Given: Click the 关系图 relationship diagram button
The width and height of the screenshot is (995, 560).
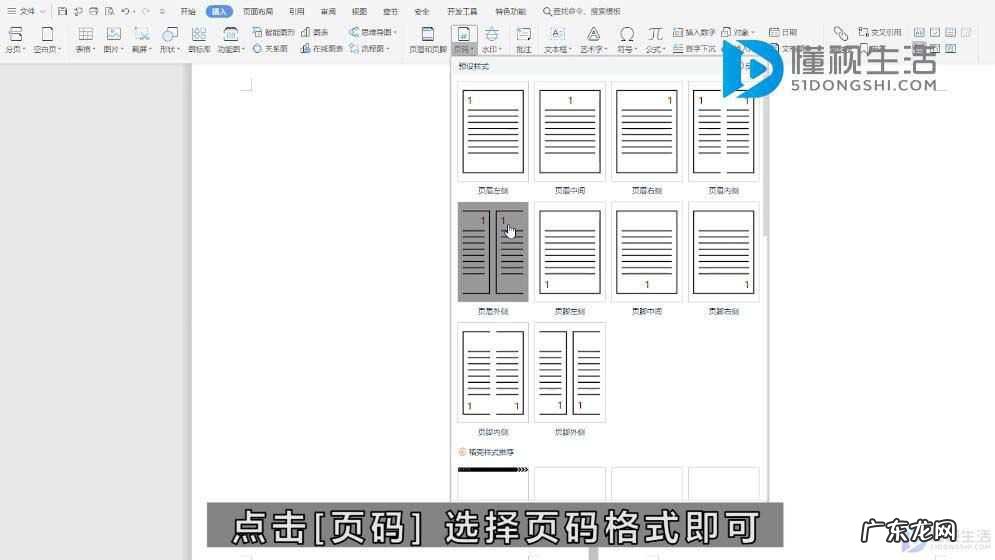Looking at the screenshot, I should 270,48.
